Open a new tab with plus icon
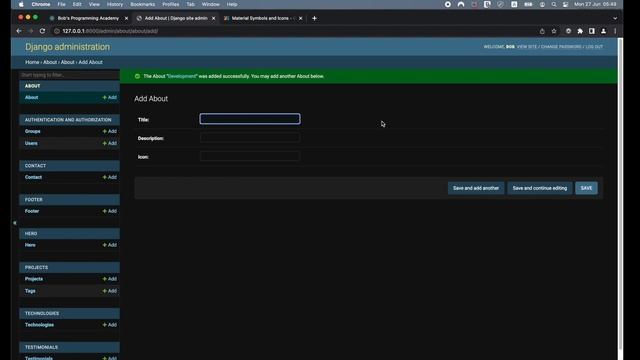The height and width of the screenshot is (360, 640). pyautogui.click(x=314, y=18)
